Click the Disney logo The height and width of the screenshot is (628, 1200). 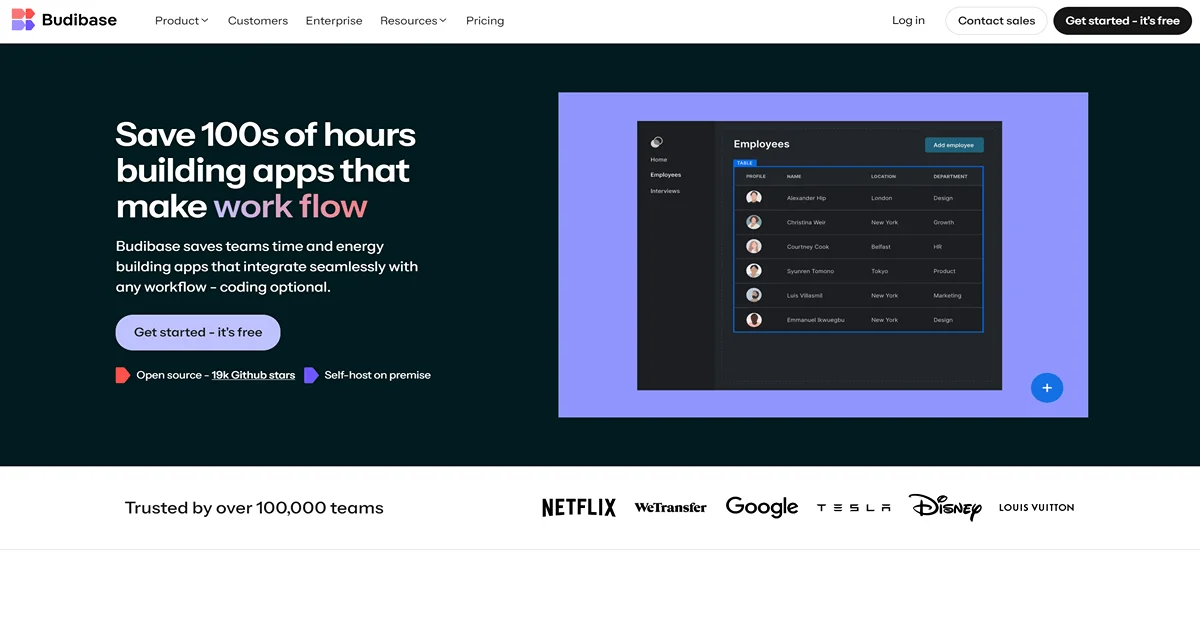pyautogui.click(x=945, y=507)
